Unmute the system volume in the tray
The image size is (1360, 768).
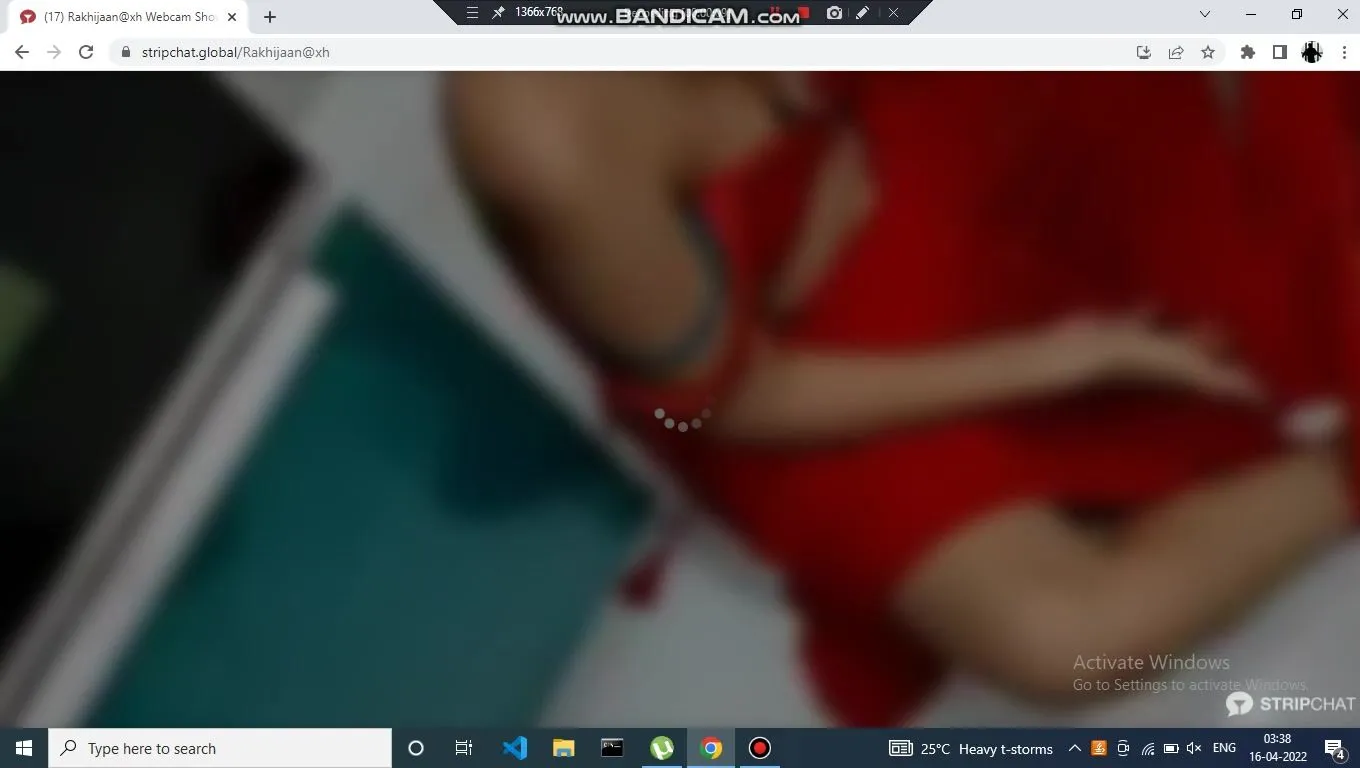click(x=1194, y=748)
